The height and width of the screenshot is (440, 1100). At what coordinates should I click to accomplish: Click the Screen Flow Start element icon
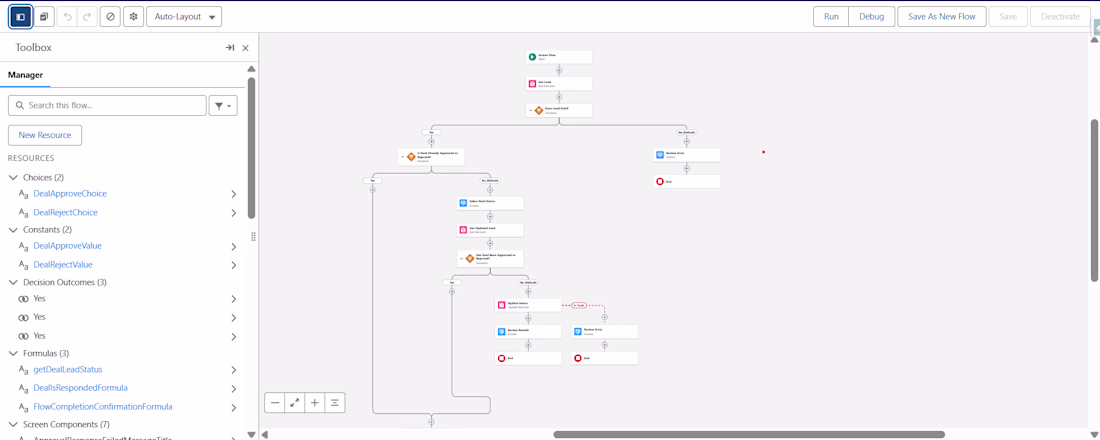coord(532,57)
